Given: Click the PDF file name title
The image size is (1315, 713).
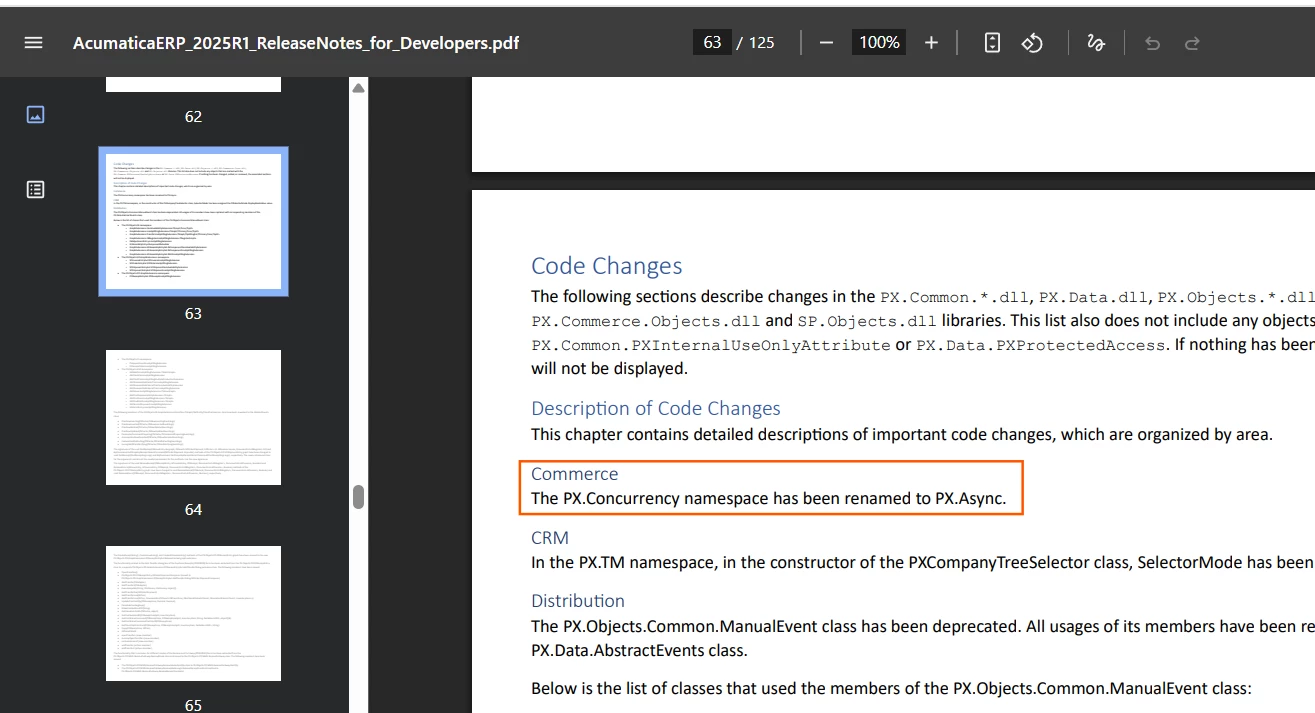Looking at the screenshot, I should point(296,43).
